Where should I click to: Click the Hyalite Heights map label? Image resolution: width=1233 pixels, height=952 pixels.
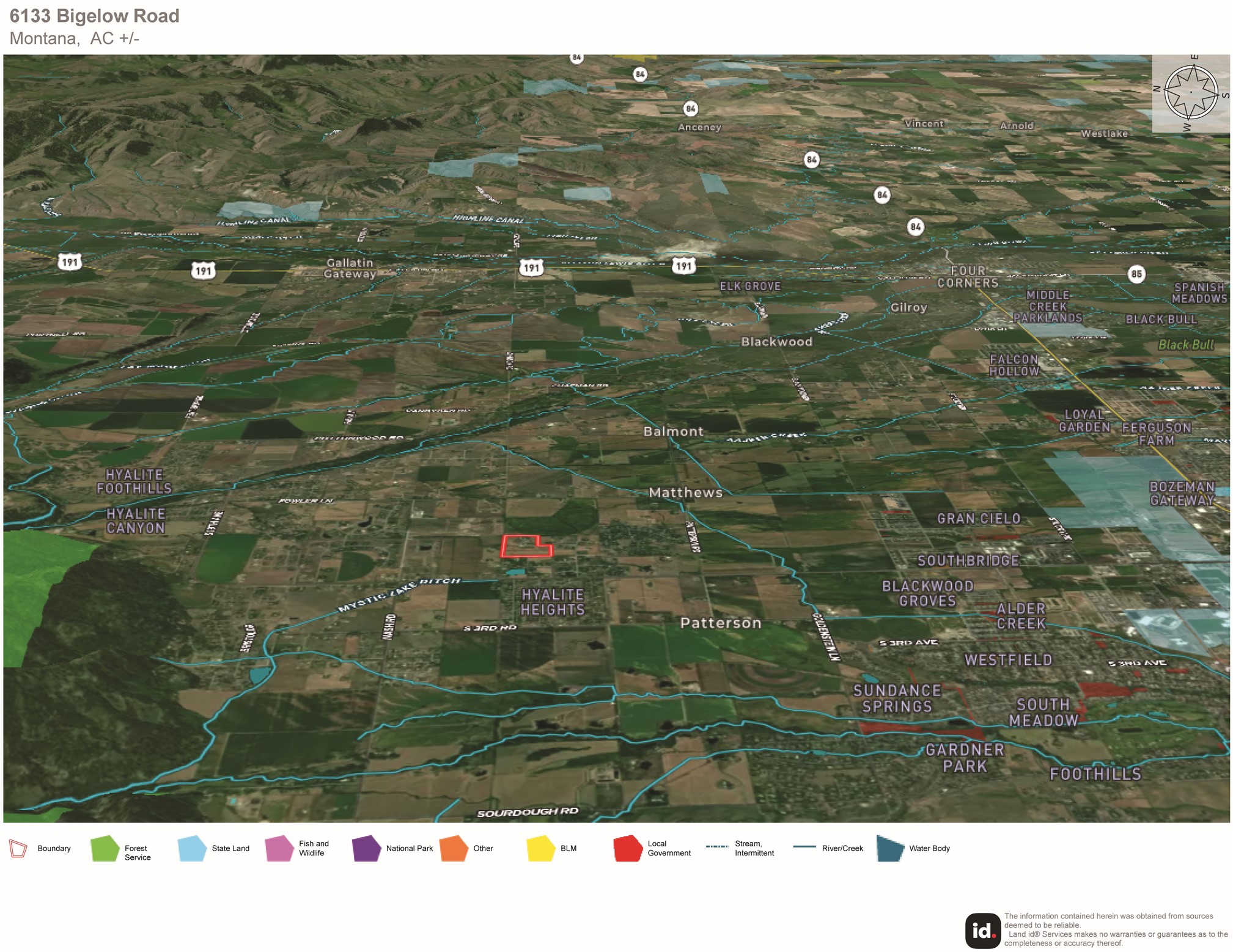point(553,602)
